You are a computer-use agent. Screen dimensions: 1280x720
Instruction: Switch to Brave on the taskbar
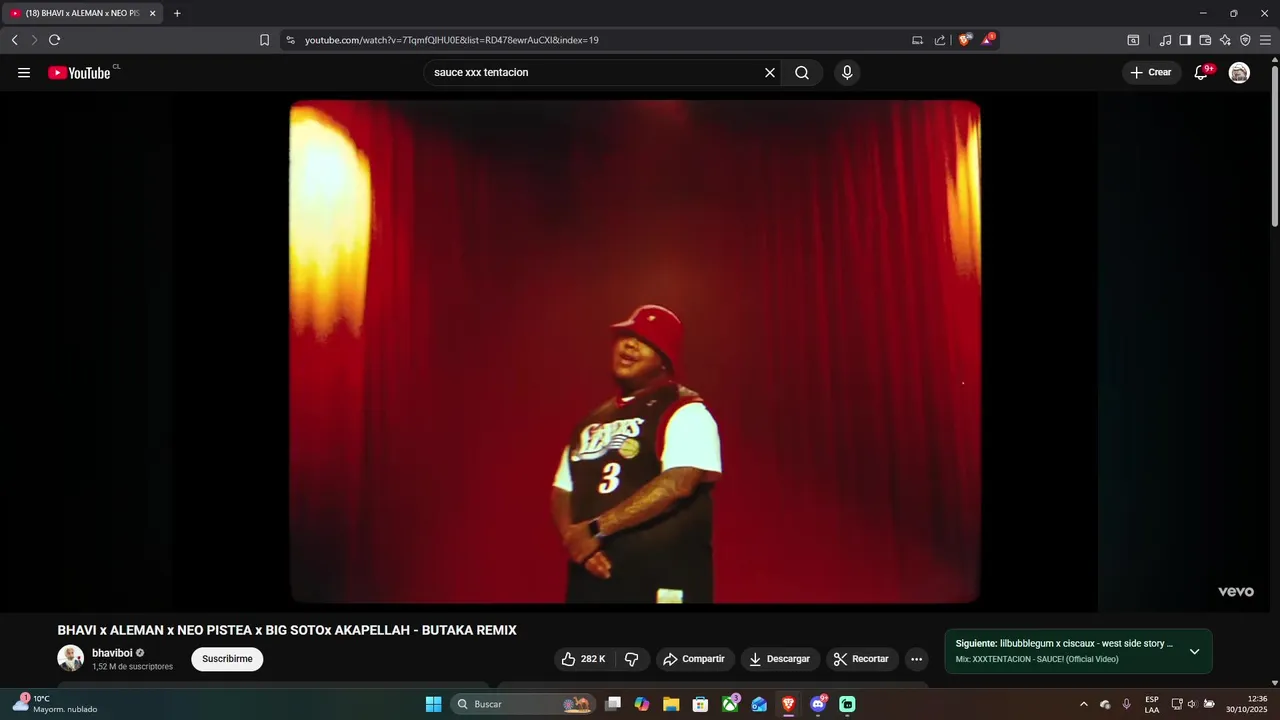pyautogui.click(x=789, y=704)
